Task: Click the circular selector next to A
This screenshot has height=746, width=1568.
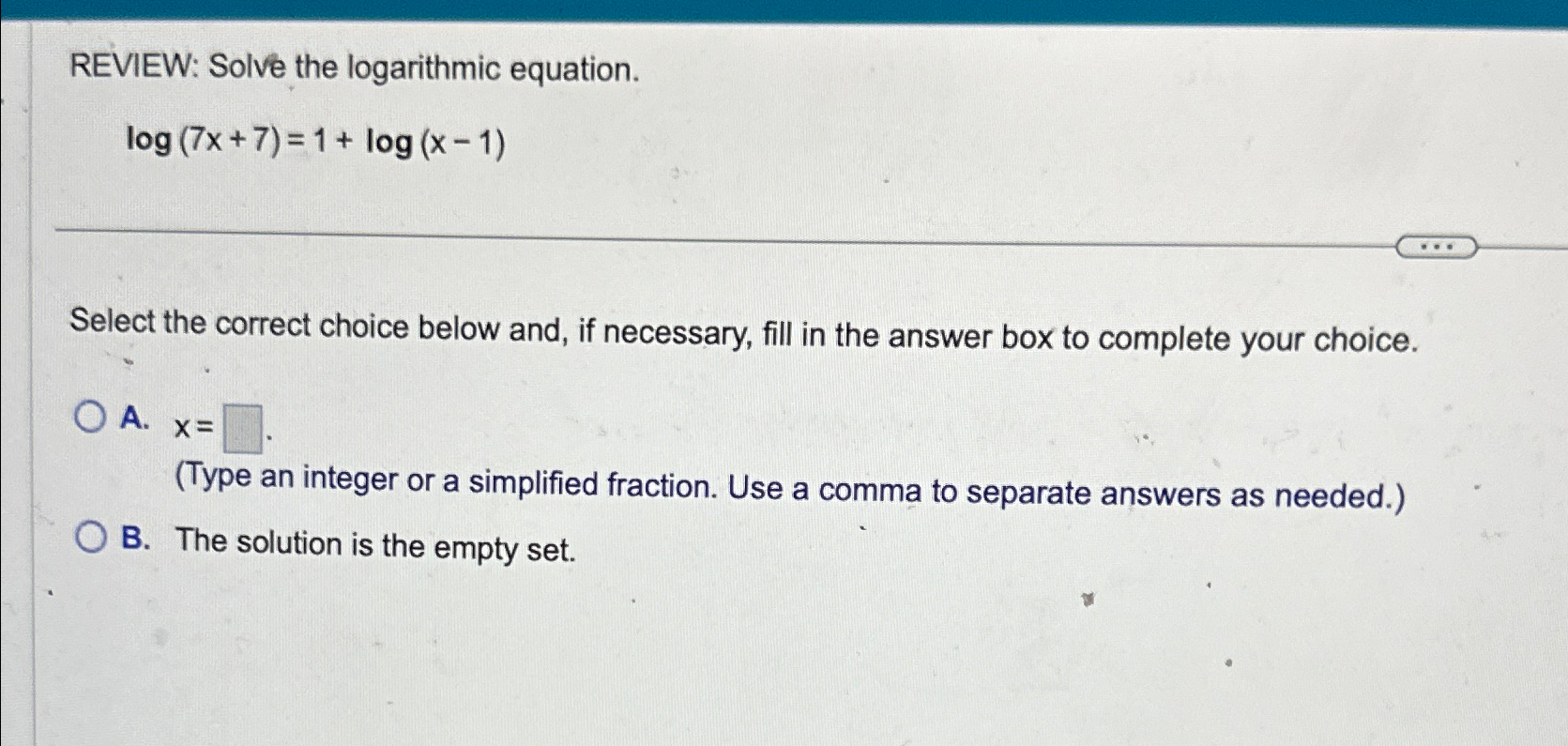Action: pos(93,417)
